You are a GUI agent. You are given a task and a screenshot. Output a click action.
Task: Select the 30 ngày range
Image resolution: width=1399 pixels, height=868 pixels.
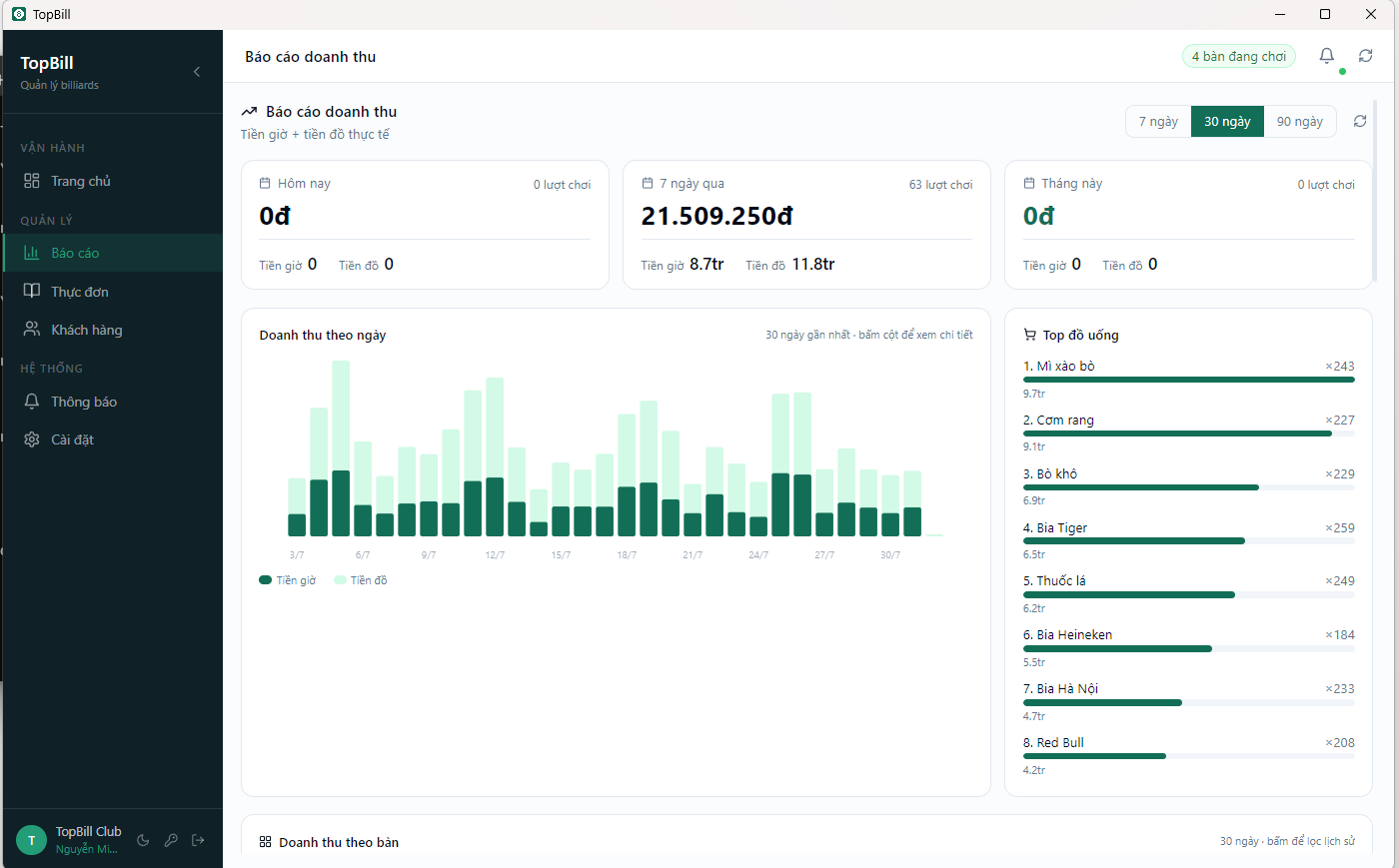(1227, 121)
